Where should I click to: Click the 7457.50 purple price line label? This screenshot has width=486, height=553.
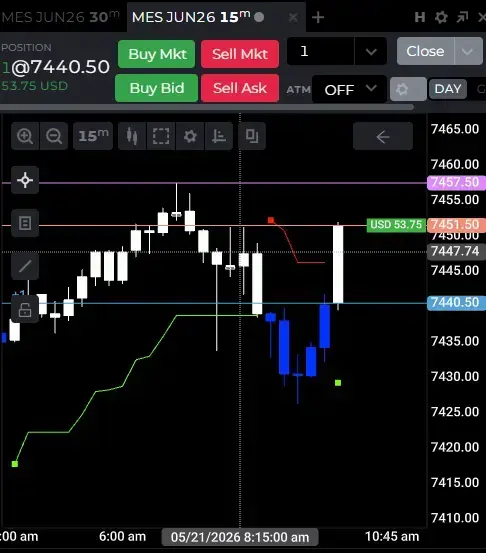[x=456, y=182]
